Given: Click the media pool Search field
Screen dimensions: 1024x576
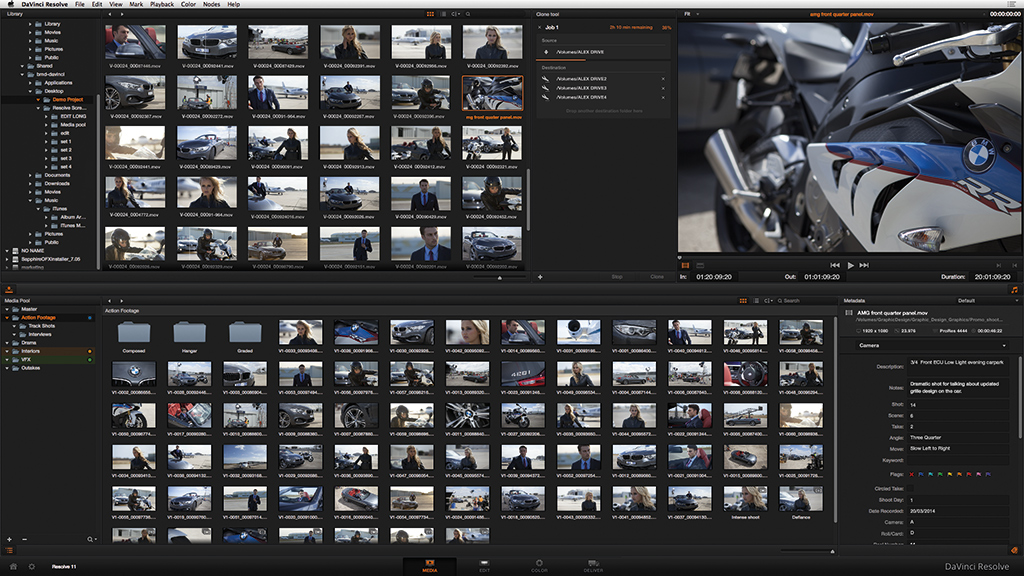Looking at the screenshot, I should (807, 300).
